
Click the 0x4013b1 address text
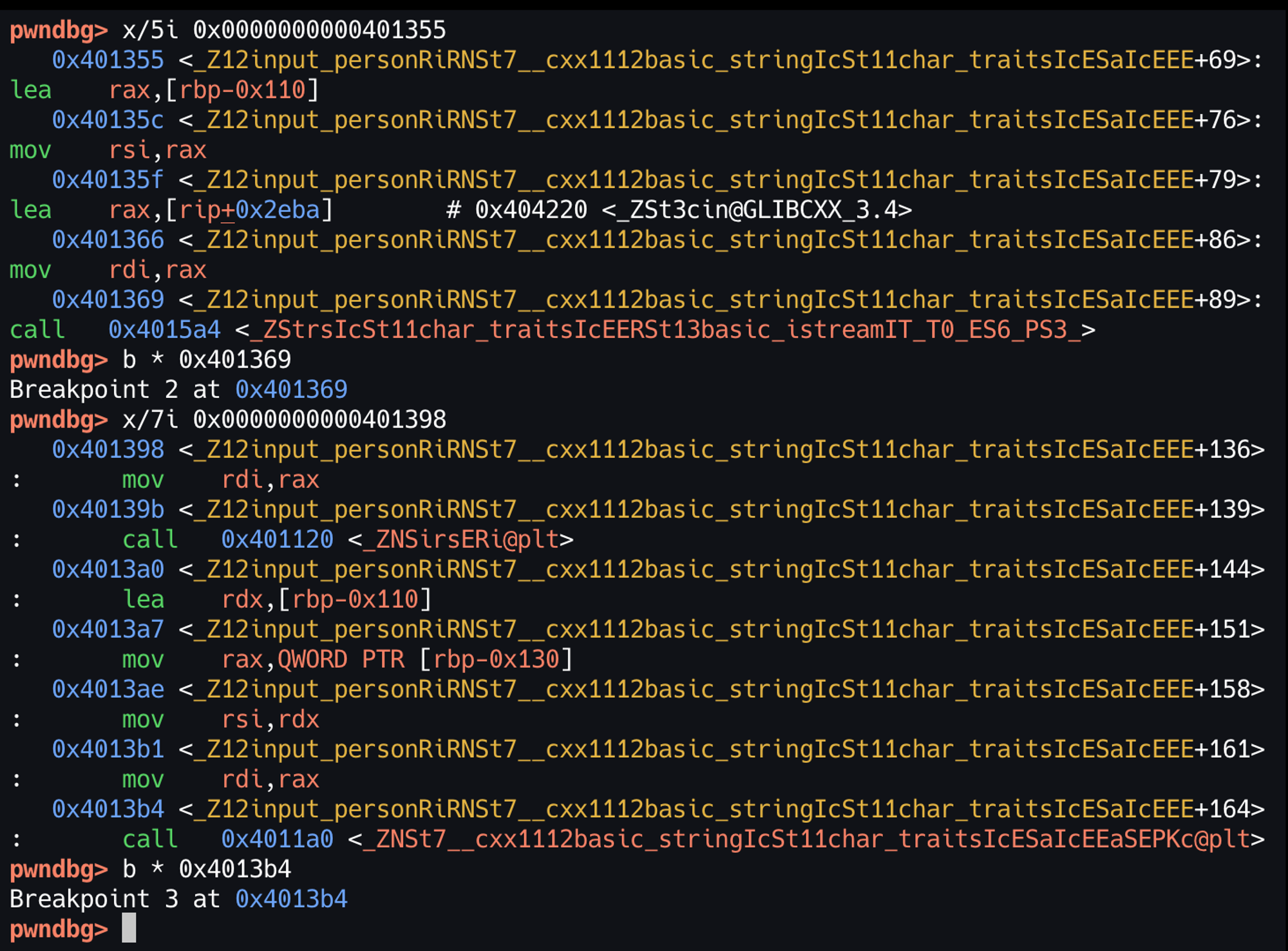click(x=108, y=749)
